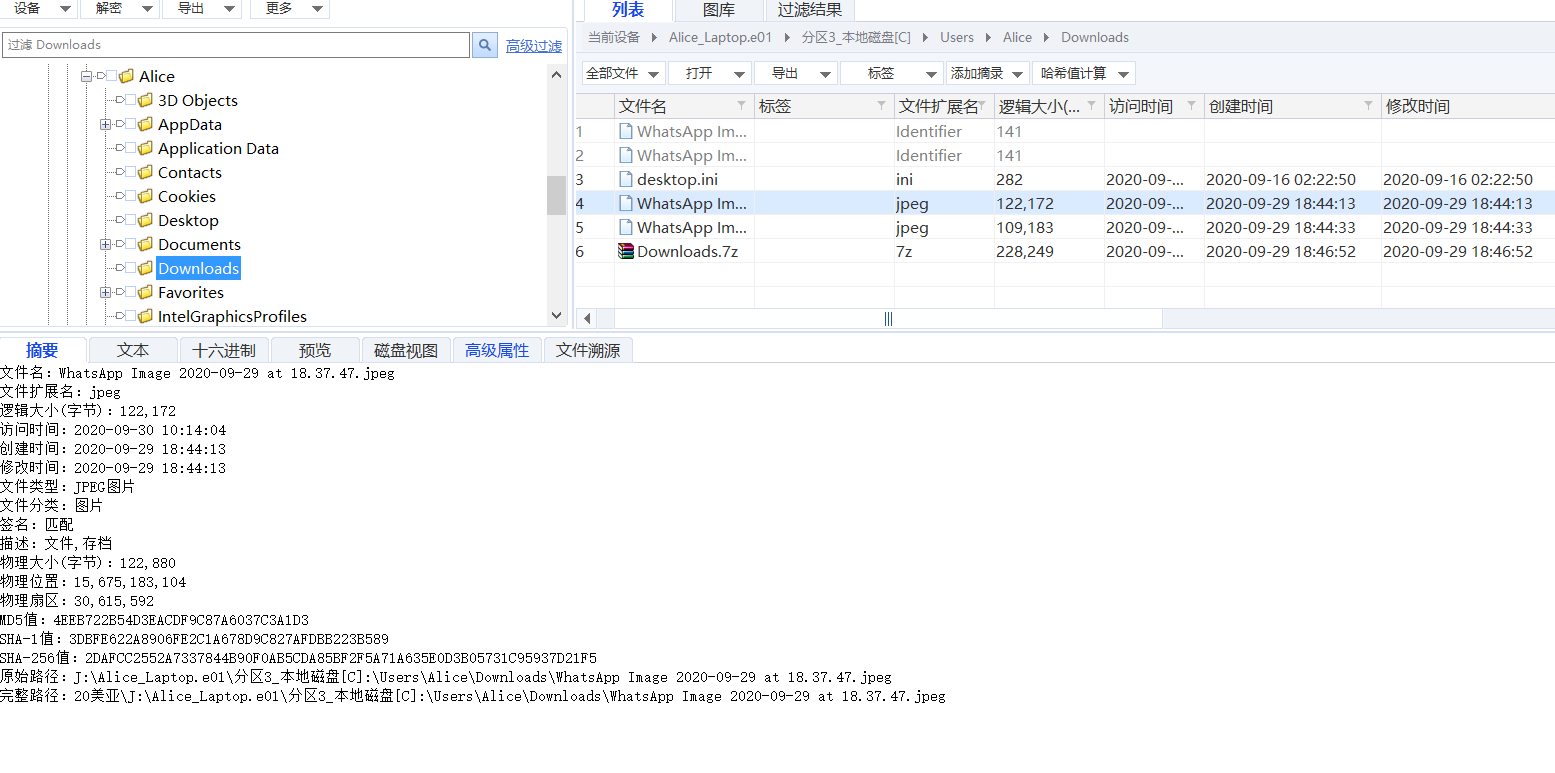Click the Cookies folder icon
Viewport: 1555px width, 773px height.
point(145,196)
